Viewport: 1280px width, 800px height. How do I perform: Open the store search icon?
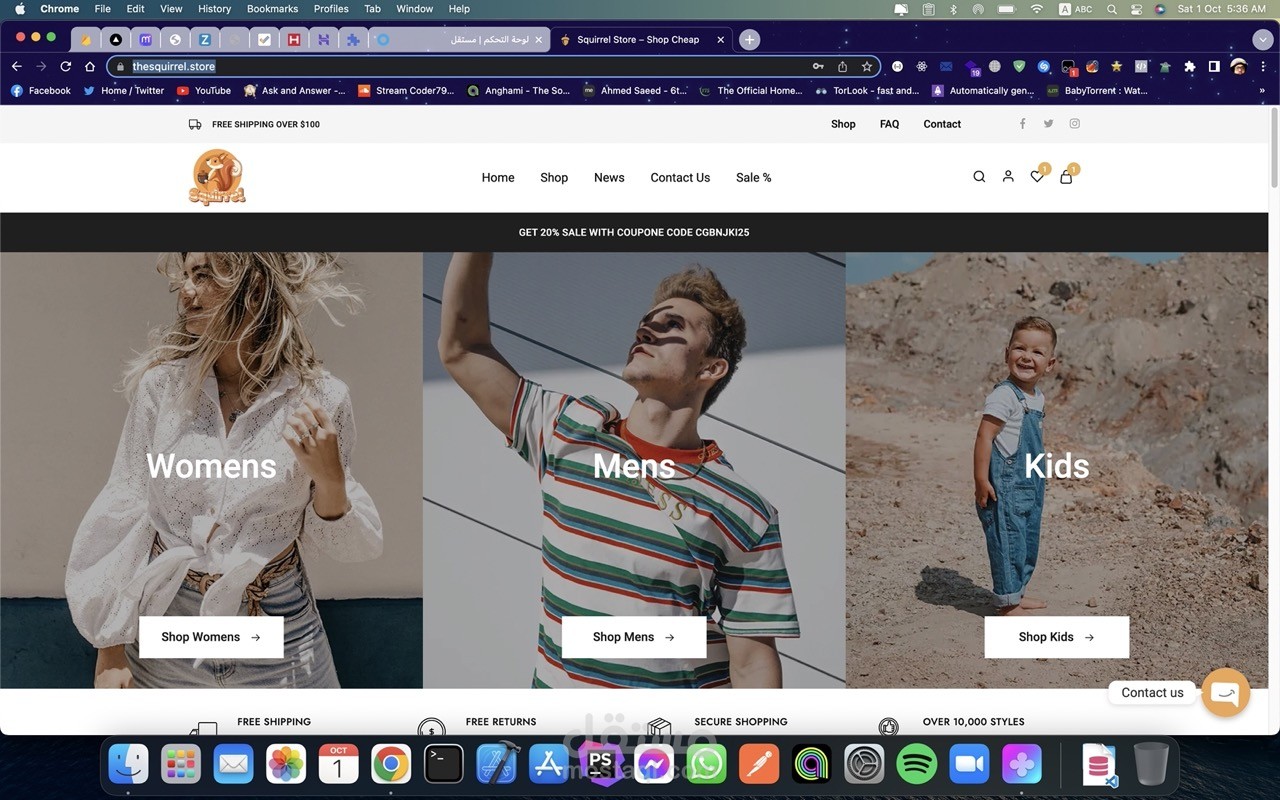coord(979,176)
